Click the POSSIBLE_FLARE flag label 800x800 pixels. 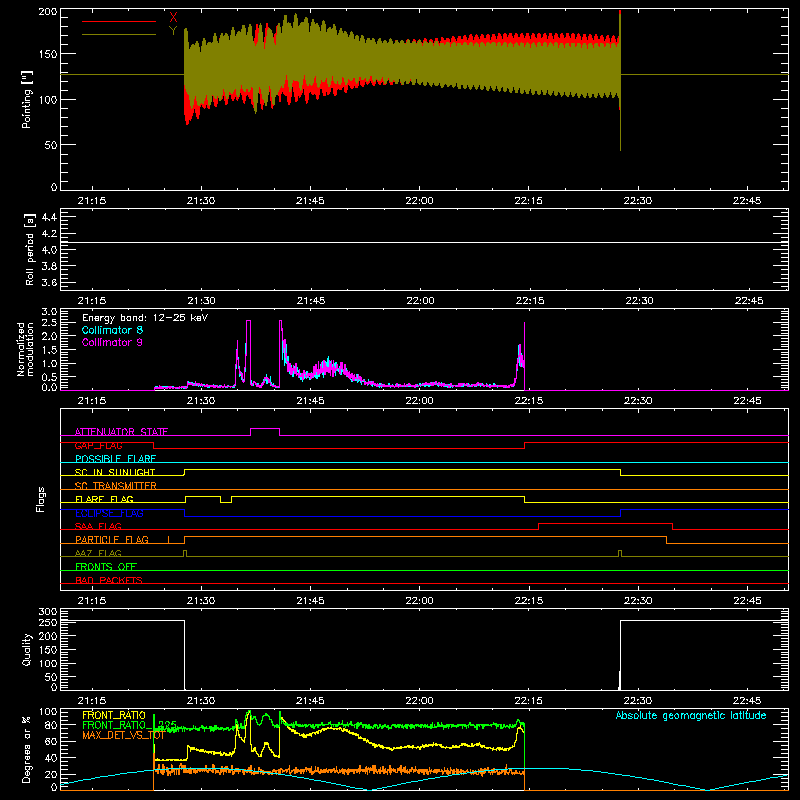(115, 459)
